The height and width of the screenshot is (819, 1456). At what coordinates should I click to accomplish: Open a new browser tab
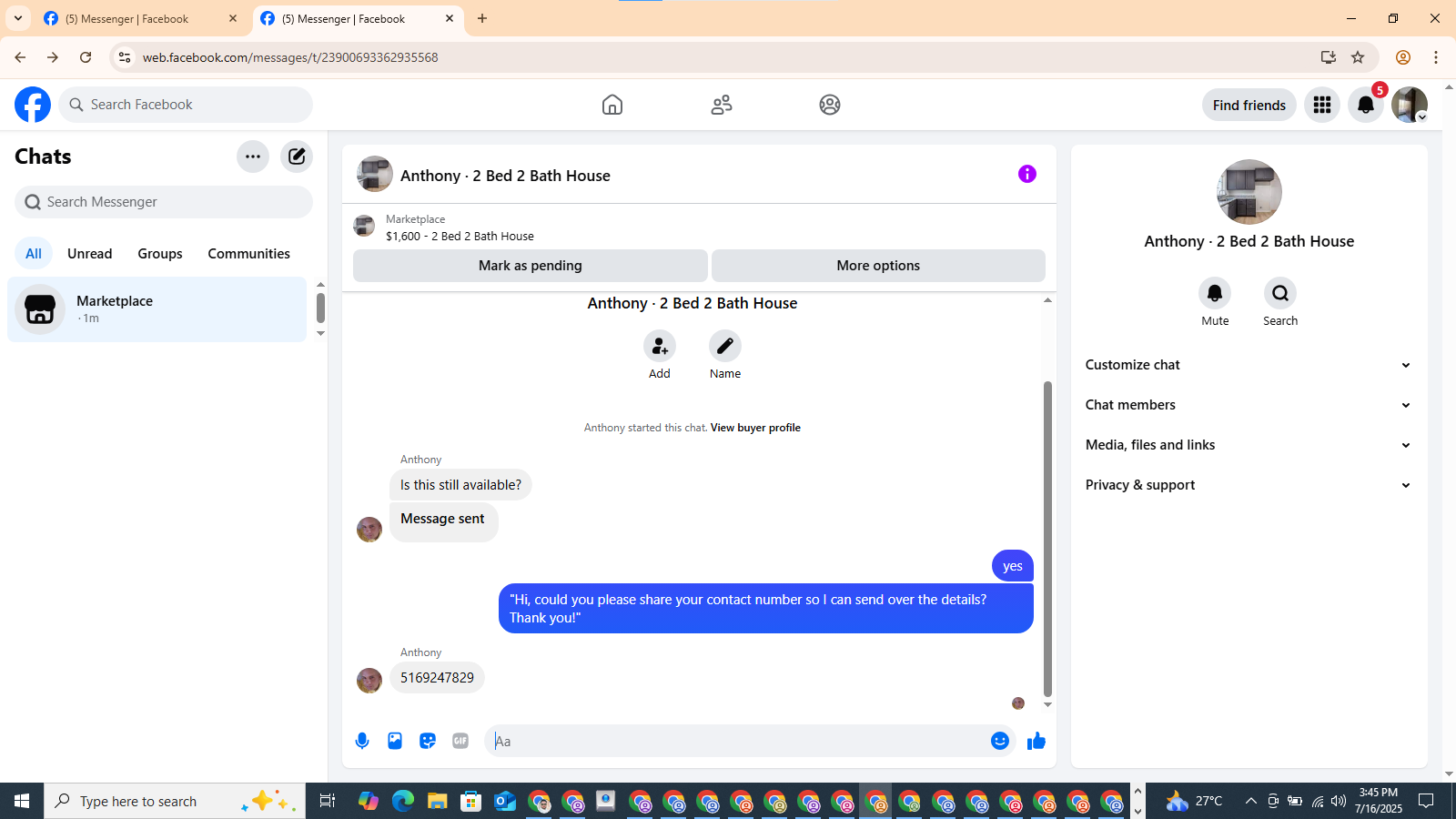[482, 18]
